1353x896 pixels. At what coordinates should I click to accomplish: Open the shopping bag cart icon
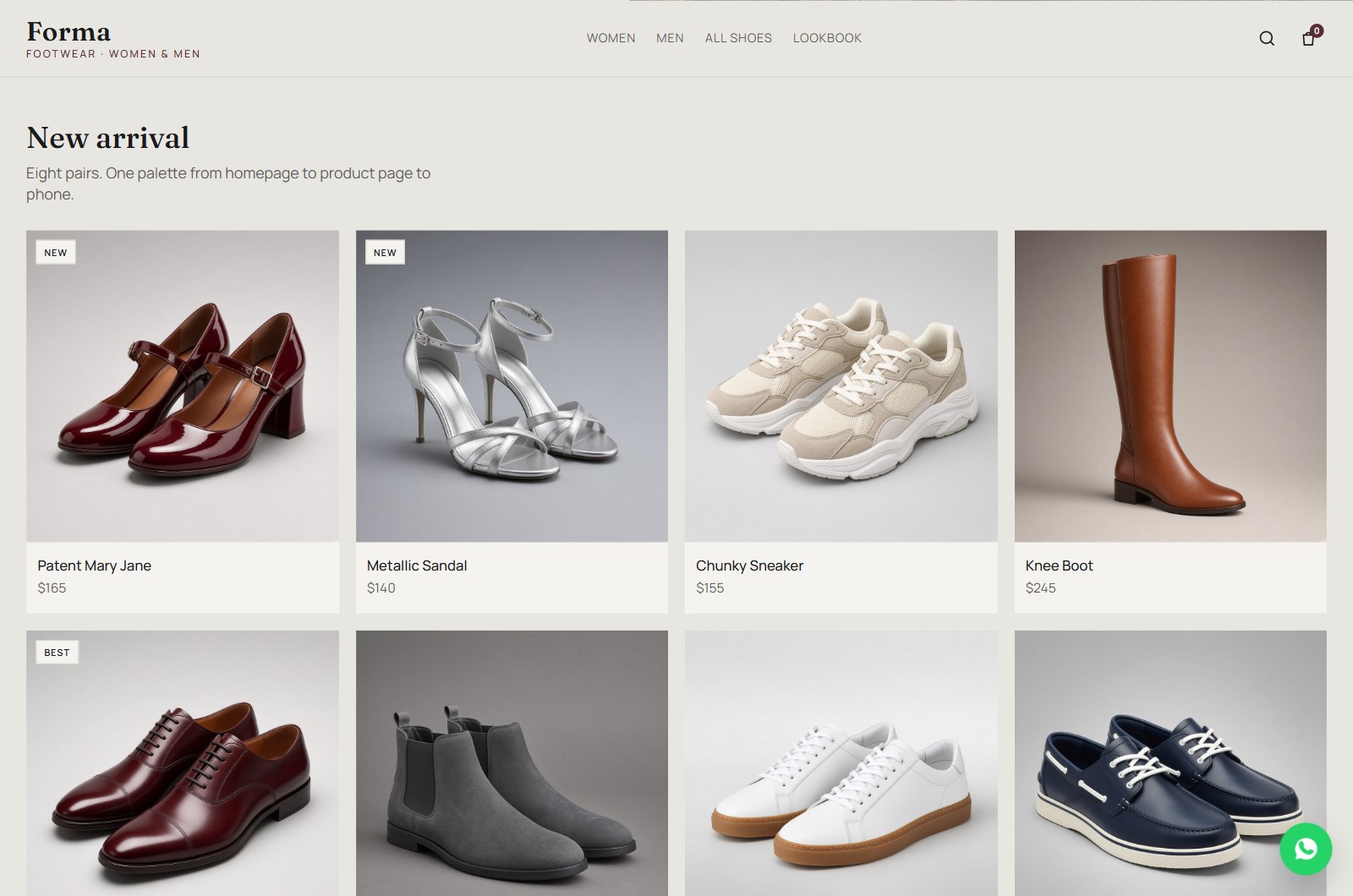[x=1308, y=38]
